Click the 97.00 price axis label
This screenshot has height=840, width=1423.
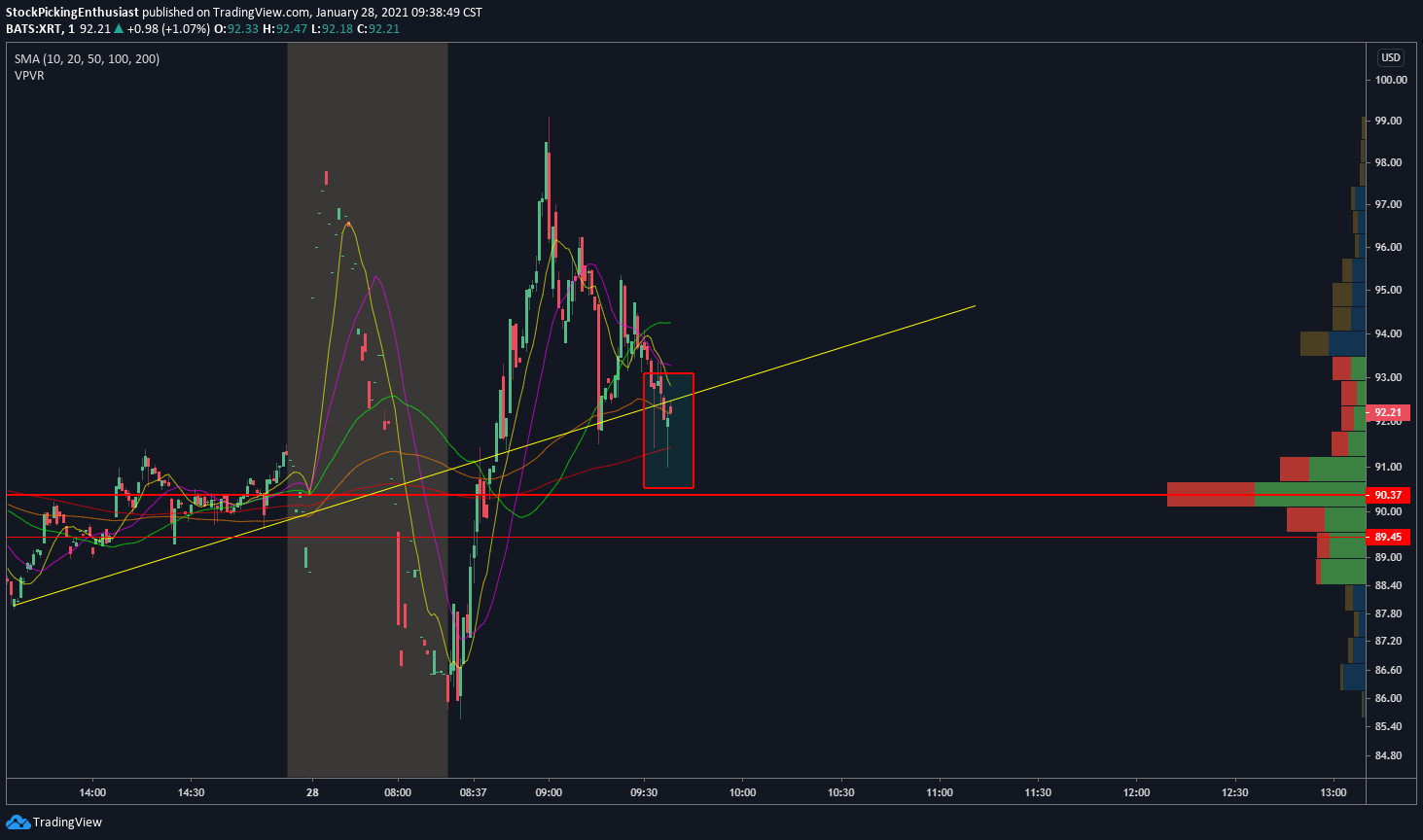(1388, 204)
